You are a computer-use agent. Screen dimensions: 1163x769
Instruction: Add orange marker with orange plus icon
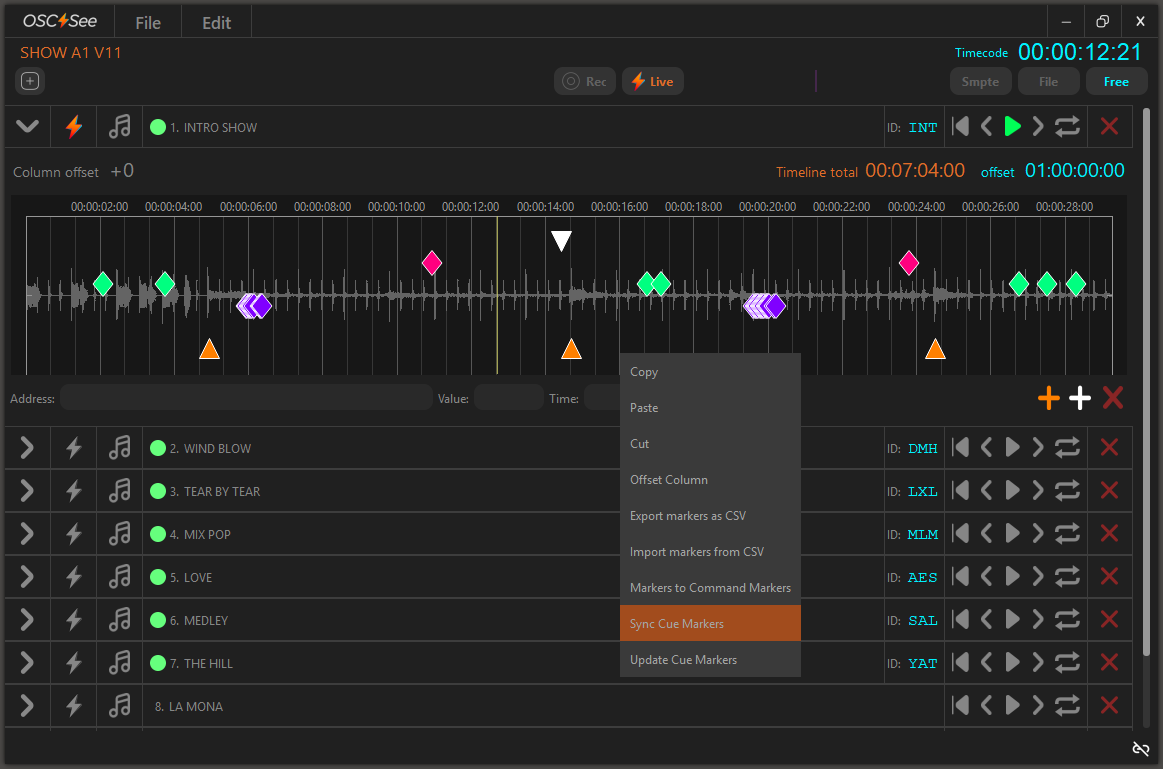[1049, 398]
